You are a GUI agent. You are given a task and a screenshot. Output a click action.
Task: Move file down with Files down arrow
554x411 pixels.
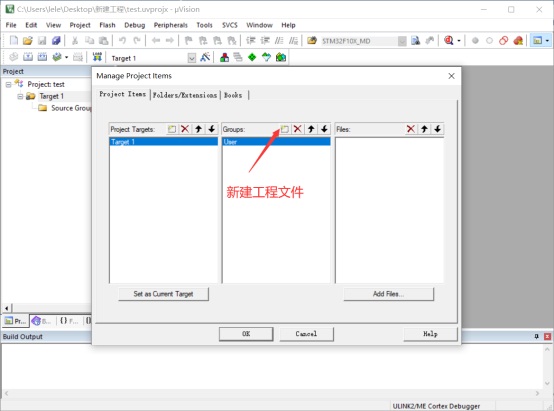pos(437,129)
